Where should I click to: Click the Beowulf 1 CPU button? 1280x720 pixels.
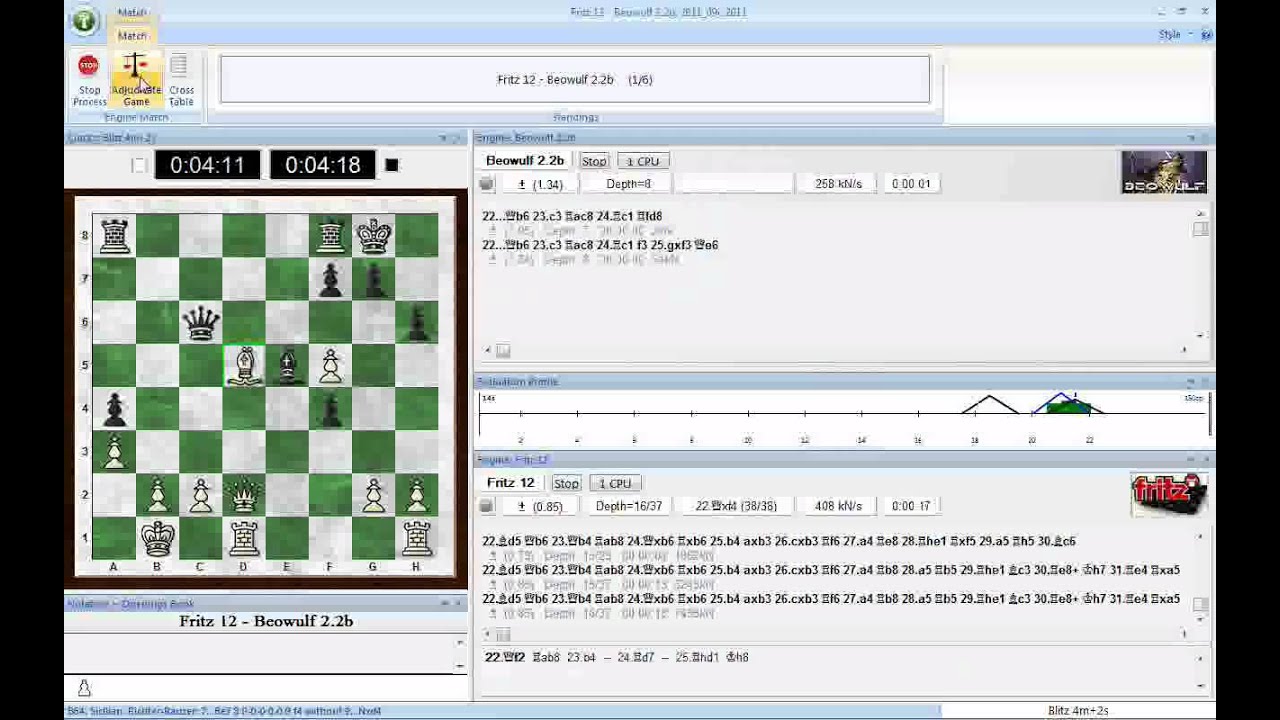[643, 161]
